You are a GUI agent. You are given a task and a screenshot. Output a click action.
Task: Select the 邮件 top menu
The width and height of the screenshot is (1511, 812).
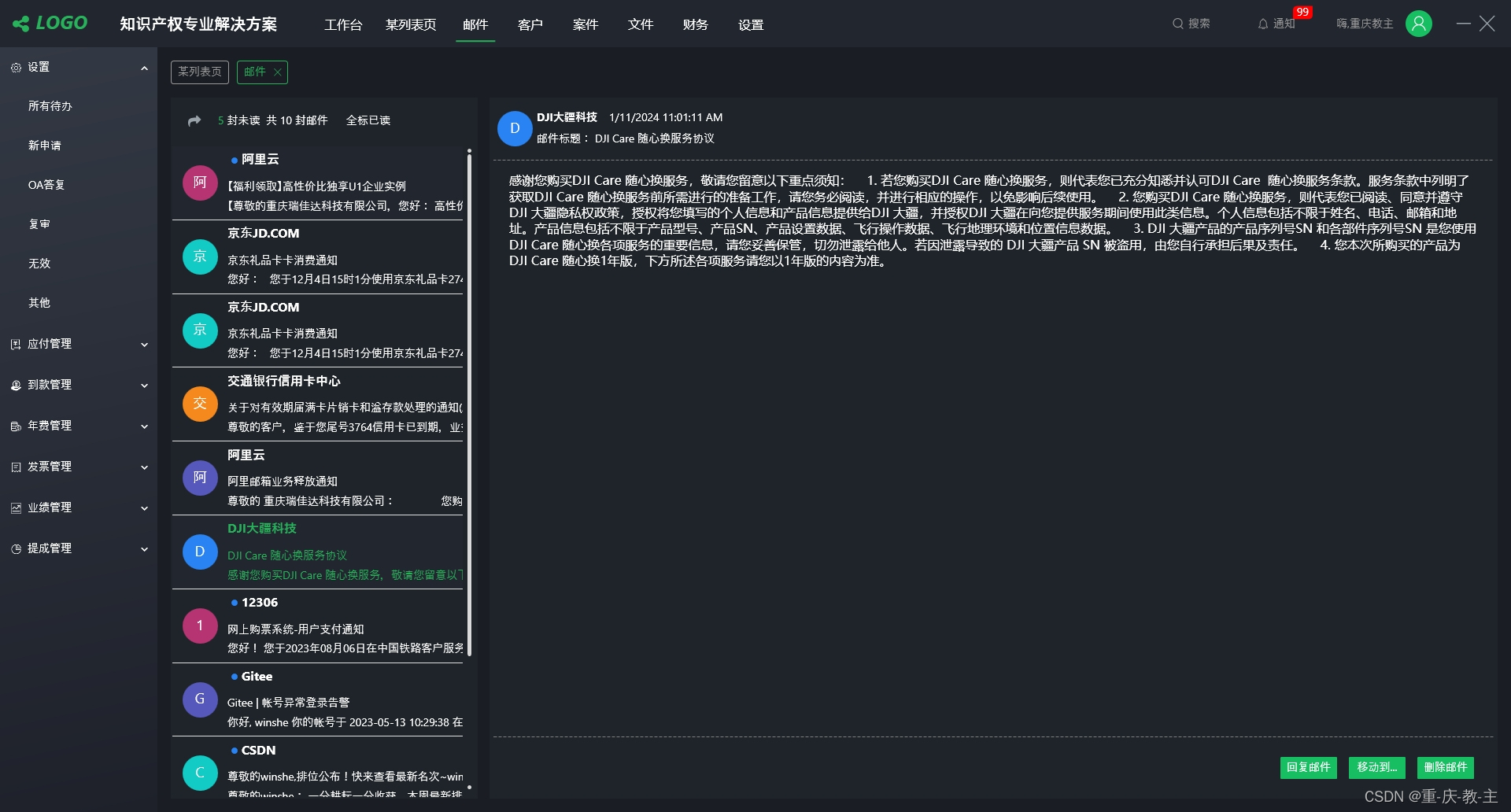pyautogui.click(x=475, y=25)
